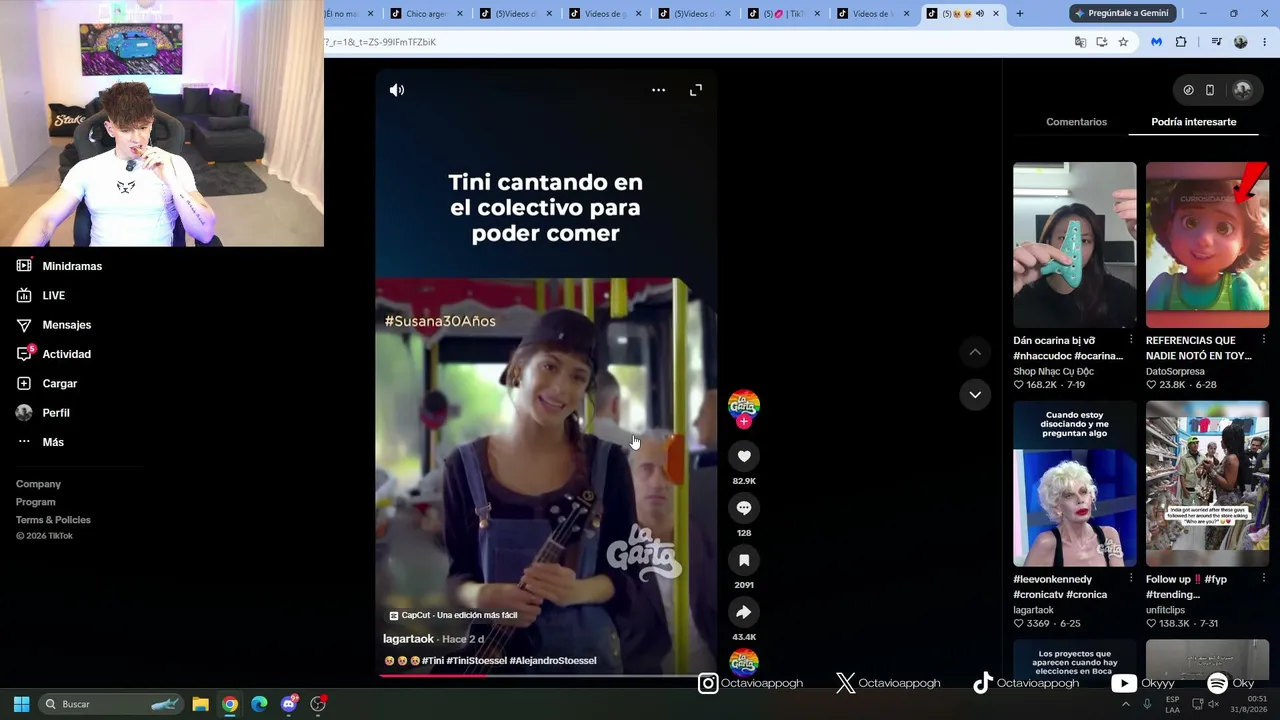Click the DatoSorpresa author name

pyautogui.click(x=1175, y=372)
